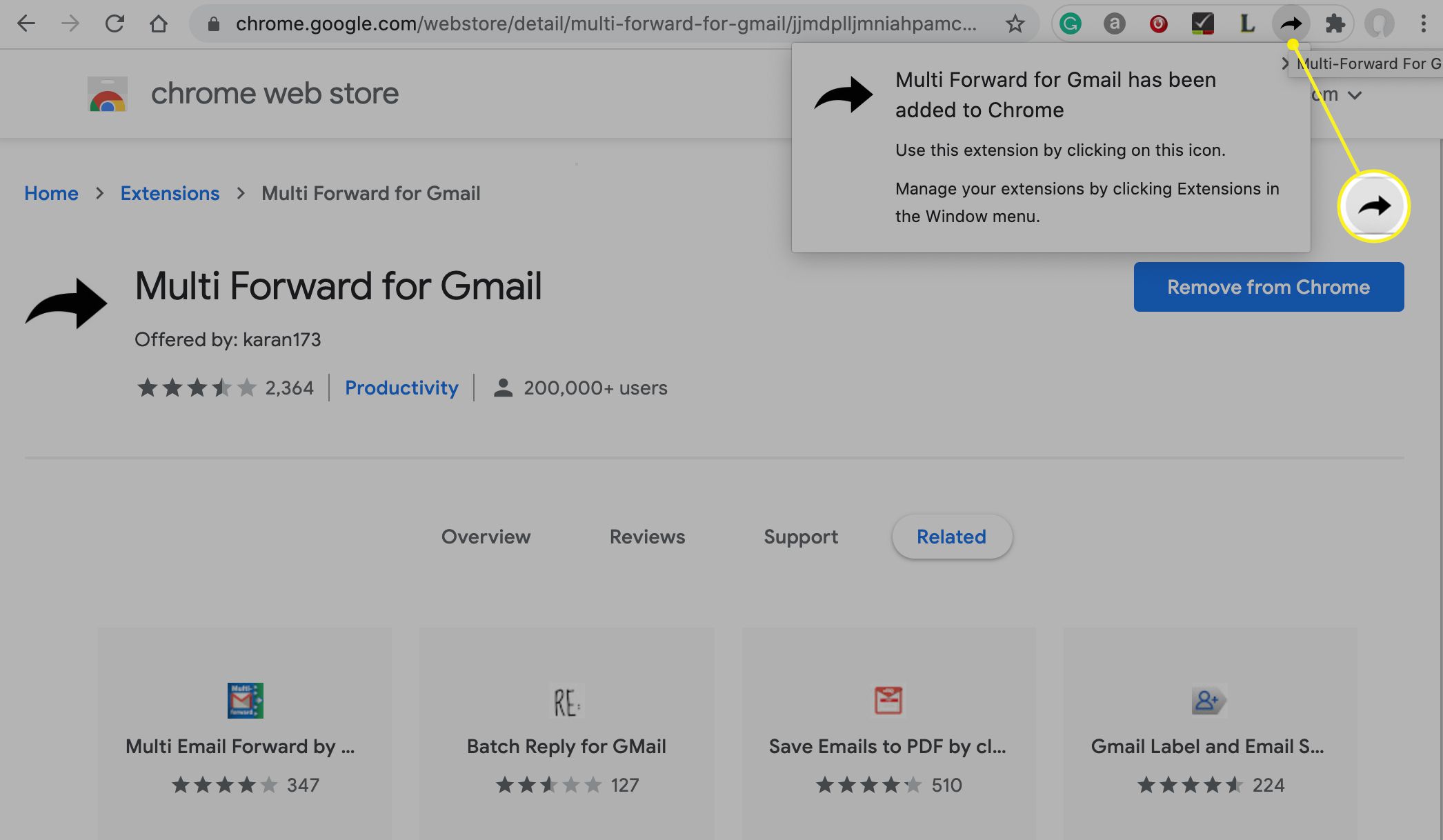Select the Related tab

951,537
